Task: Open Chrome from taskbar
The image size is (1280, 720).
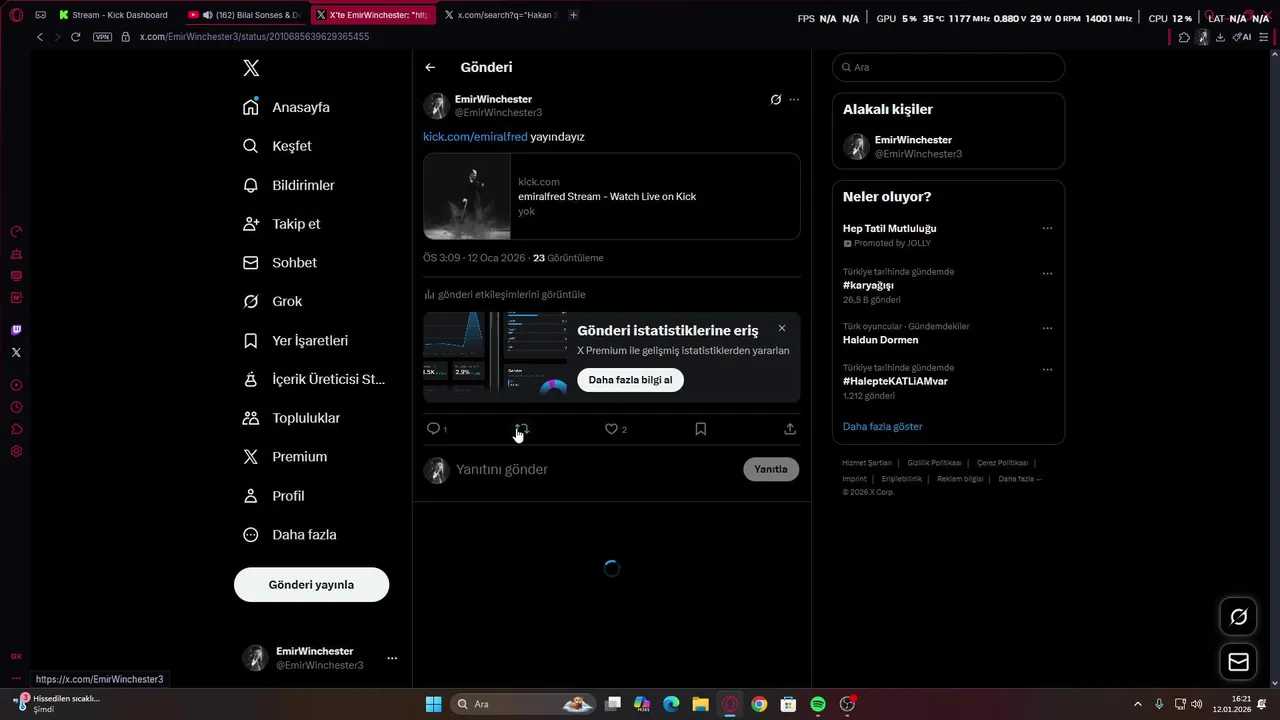Action: (x=759, y=704)
